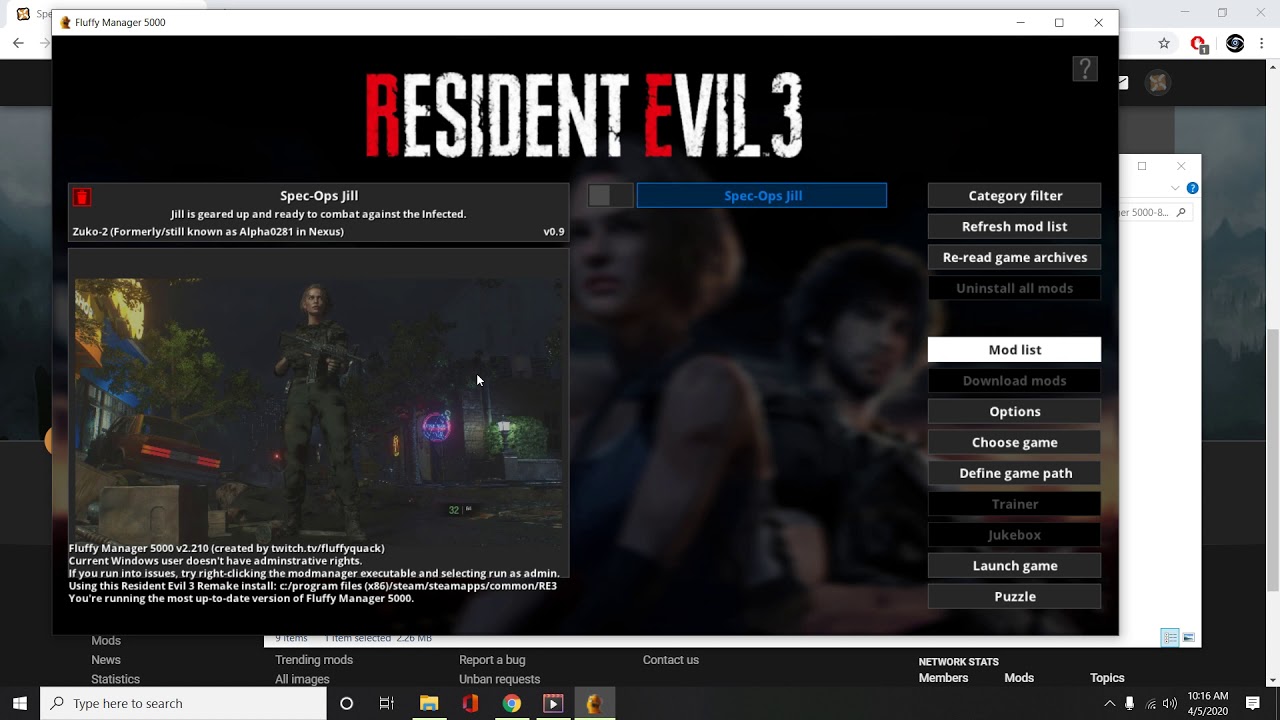Click the Chrome back arrow
The height and width of the screenshot is (720, 1280).
pos(18,43)
